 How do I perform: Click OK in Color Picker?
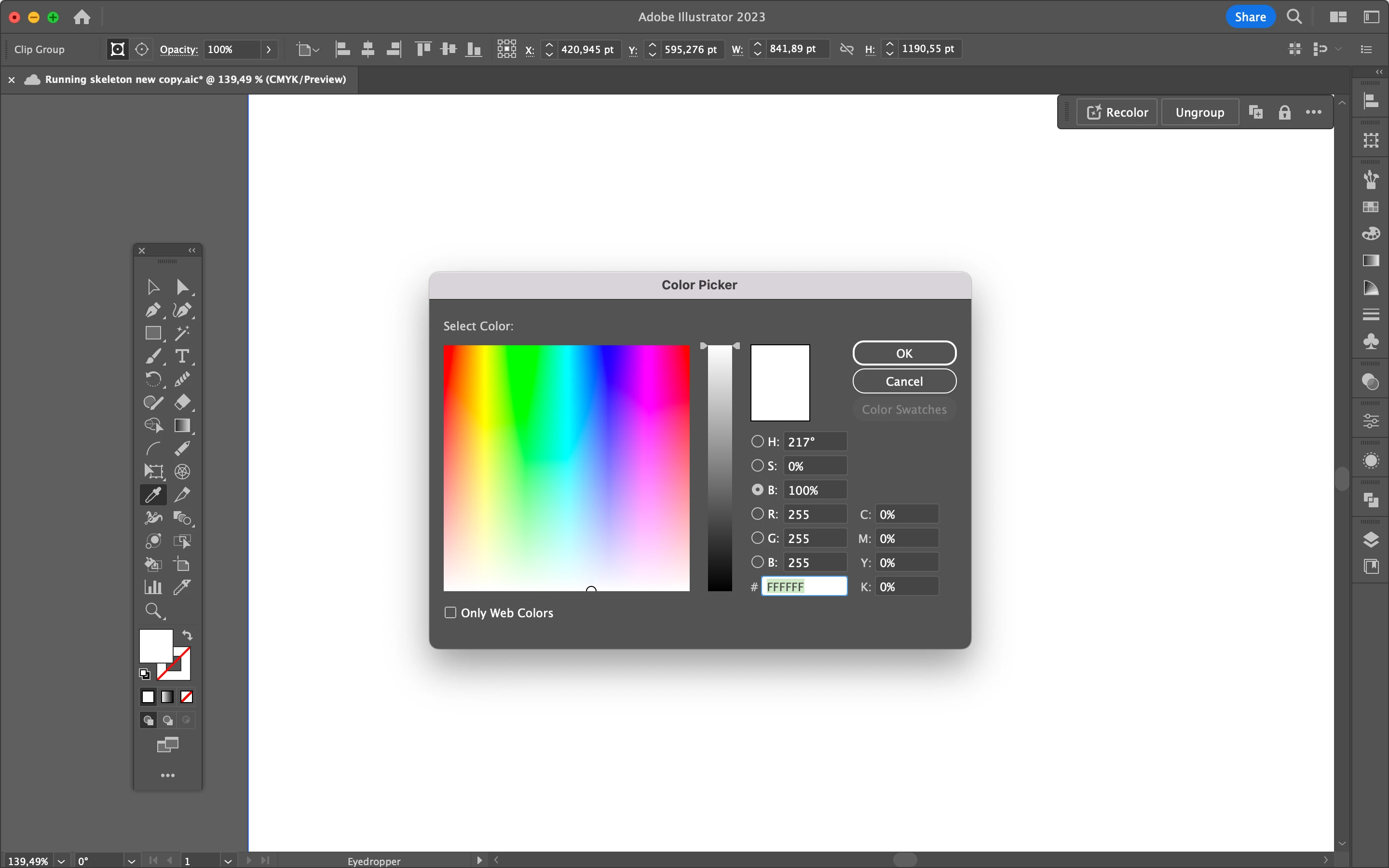tap(904, 353)
